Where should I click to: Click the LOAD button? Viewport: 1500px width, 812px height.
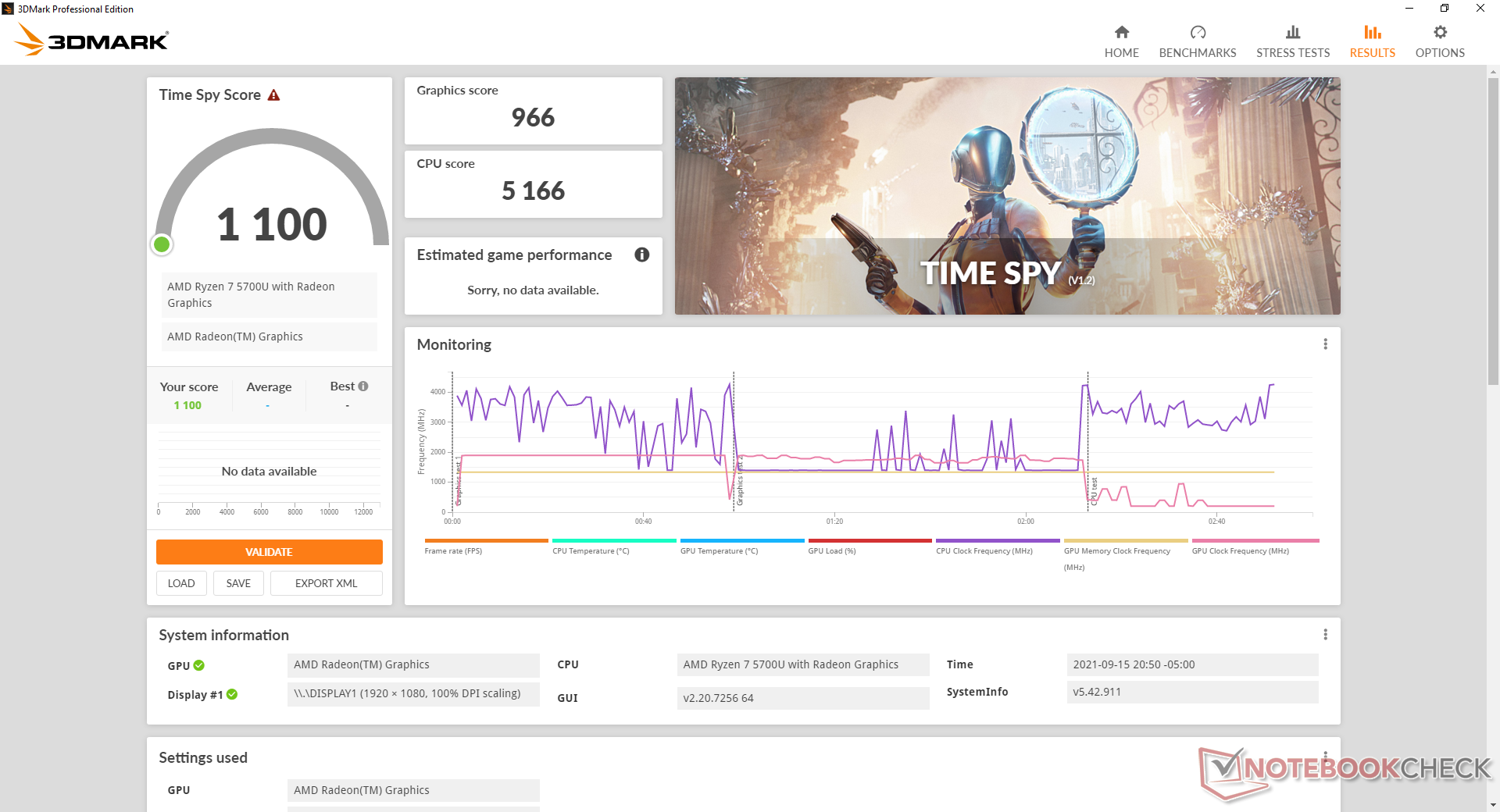181,583
